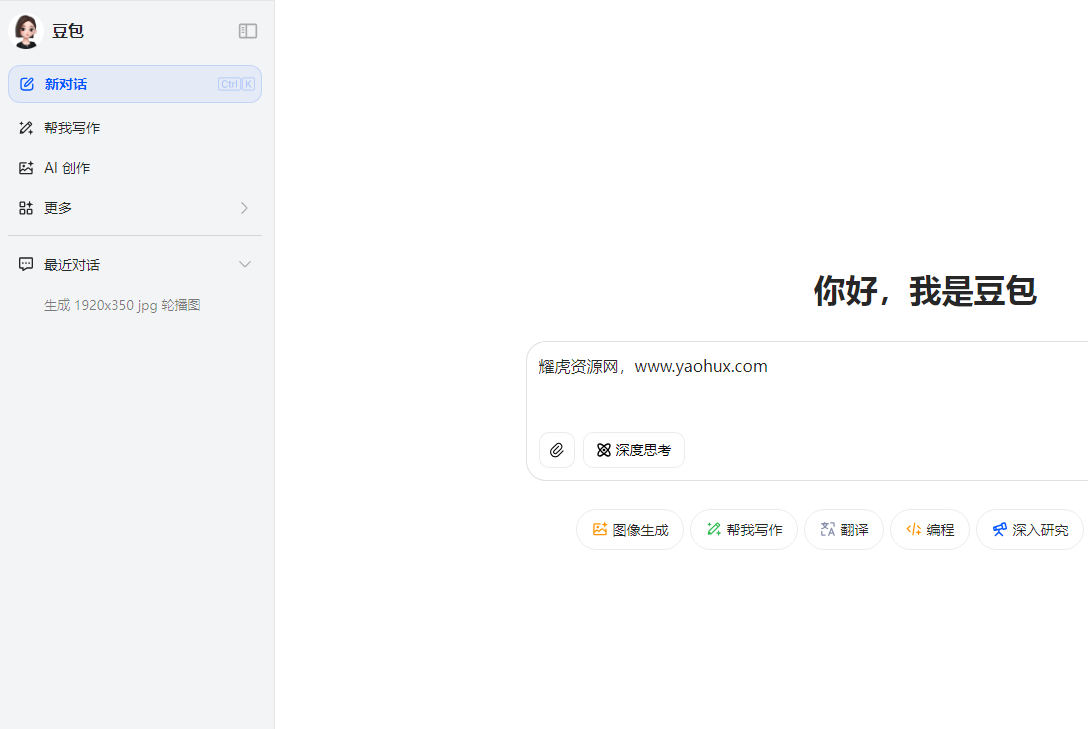
Task: Collapse the 最近对话 list chevron
Action: coord(245,265)
